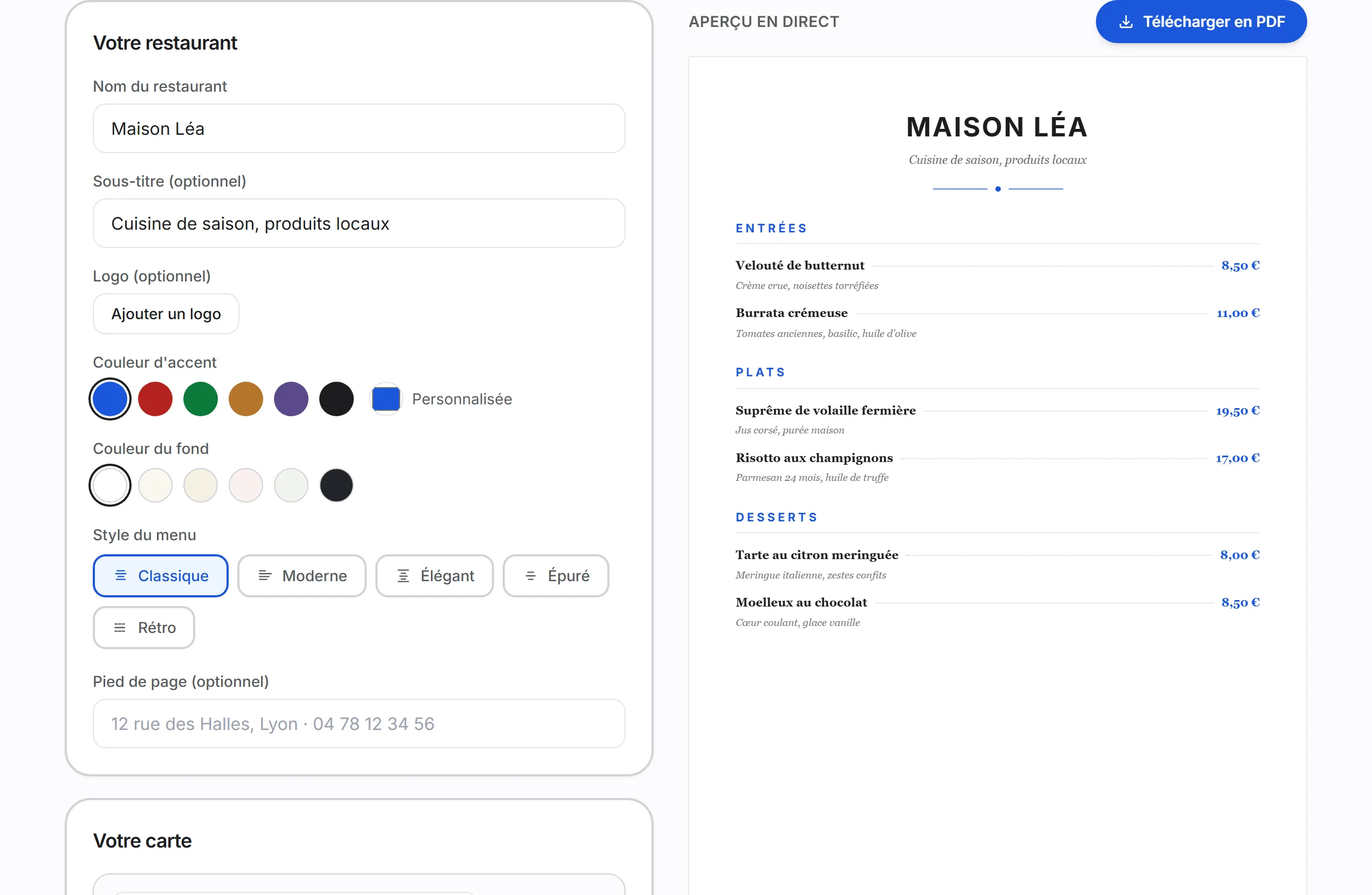This screenshot has width=1372, height=895.
Task: Focus the Nom du restaurant field
Action: click(359, 128)
